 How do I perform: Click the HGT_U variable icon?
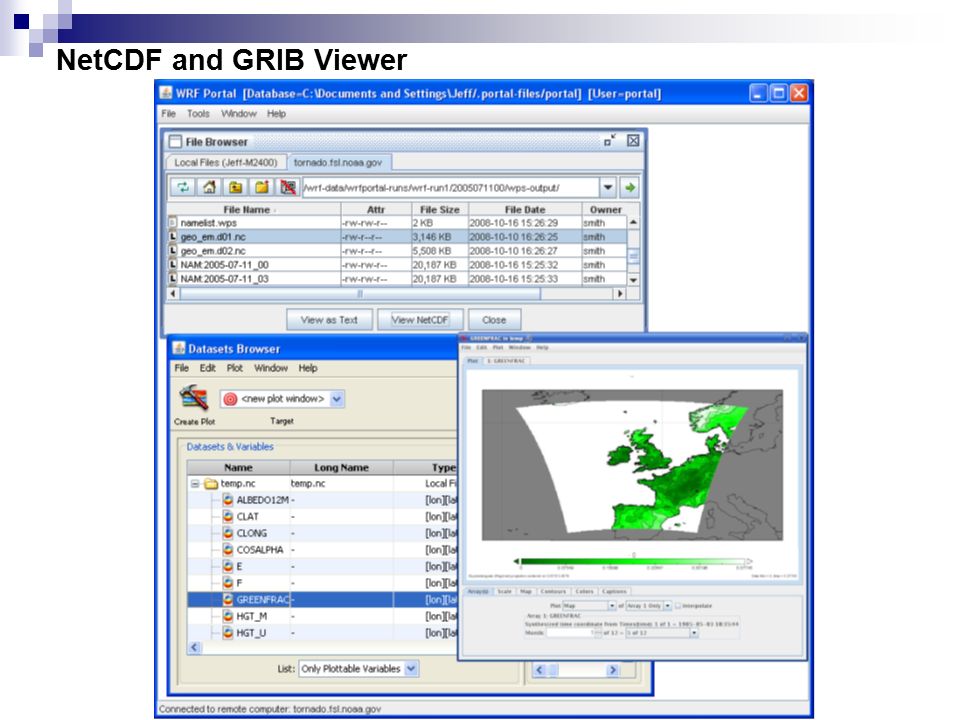(228, 632)
